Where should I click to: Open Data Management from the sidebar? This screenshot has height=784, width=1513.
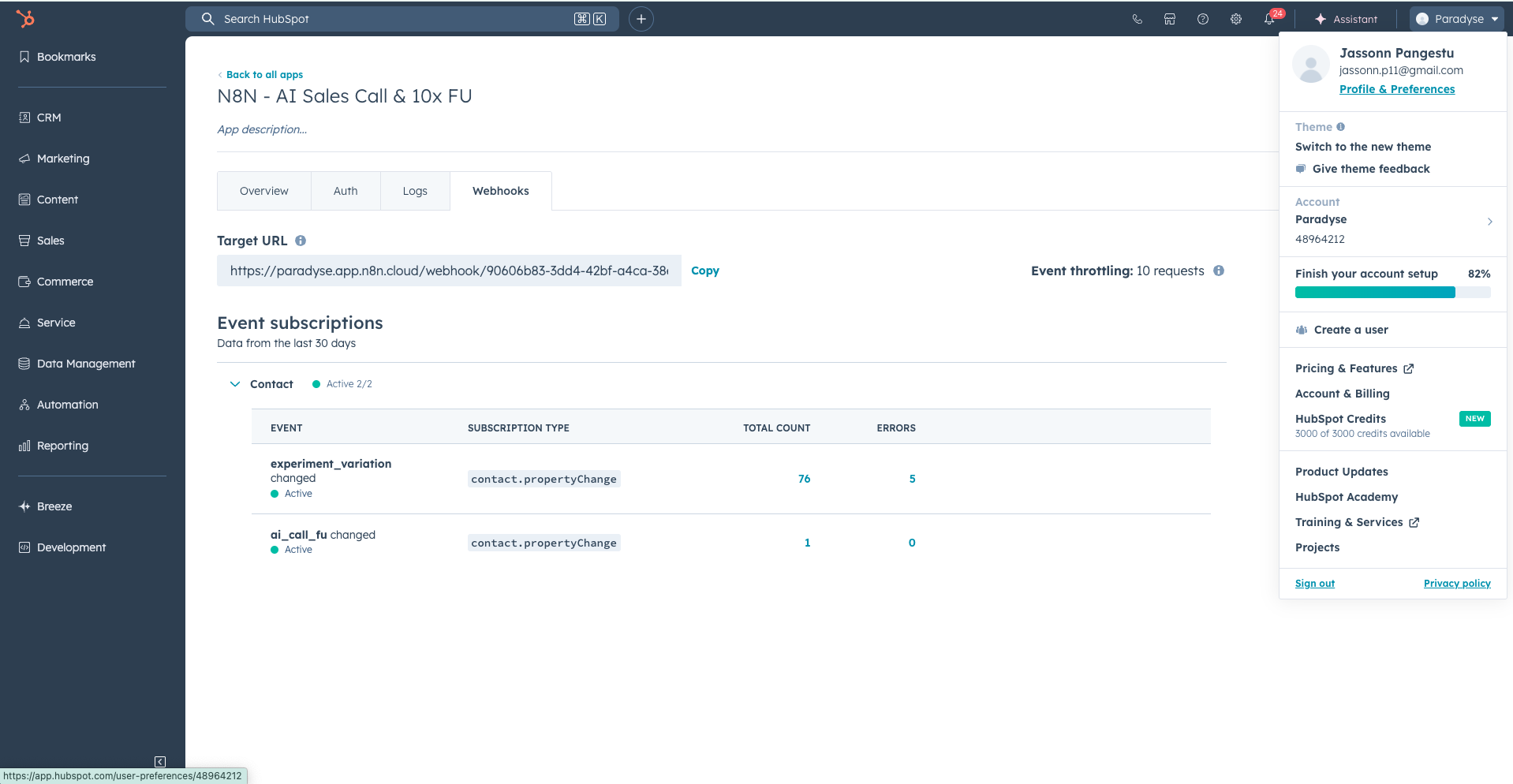pyautogui.click(x=85, y=364)
